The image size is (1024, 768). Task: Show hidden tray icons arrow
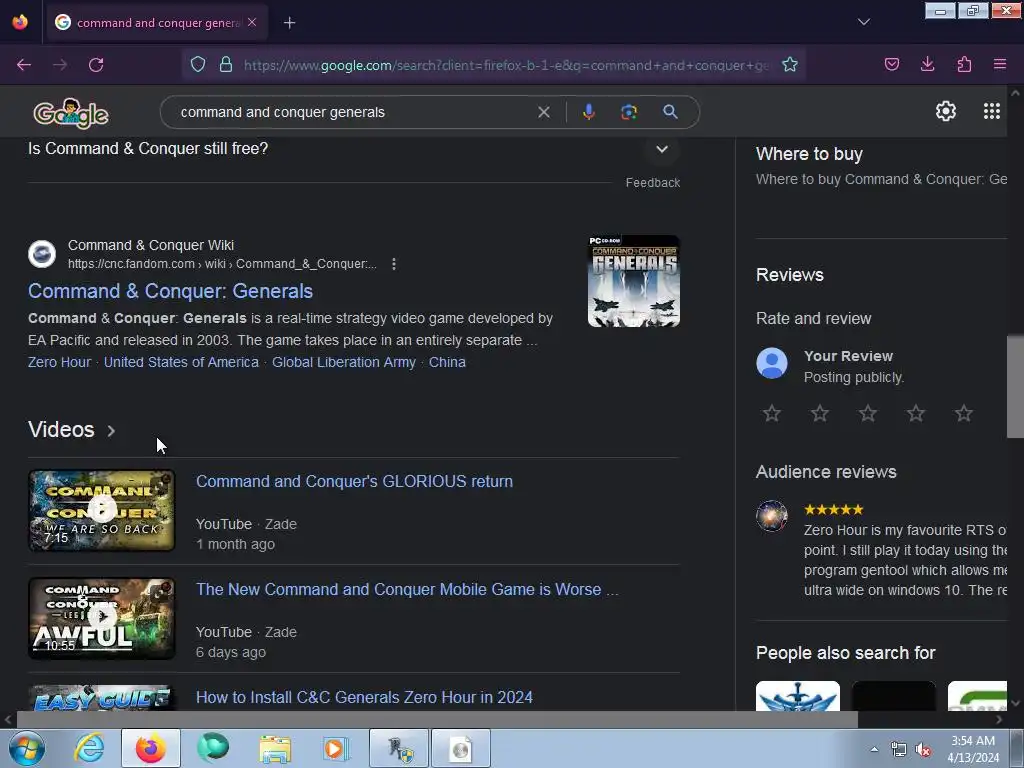(874, 749)
